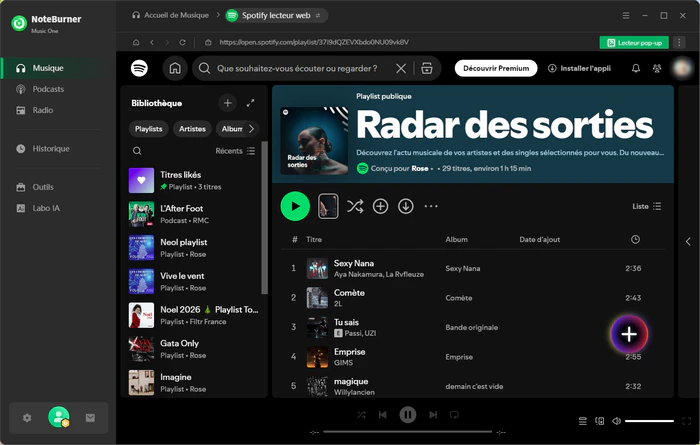700x445 pixels.
Task: Open NoteBurner settings gear
Action: (x=27, y=418)
